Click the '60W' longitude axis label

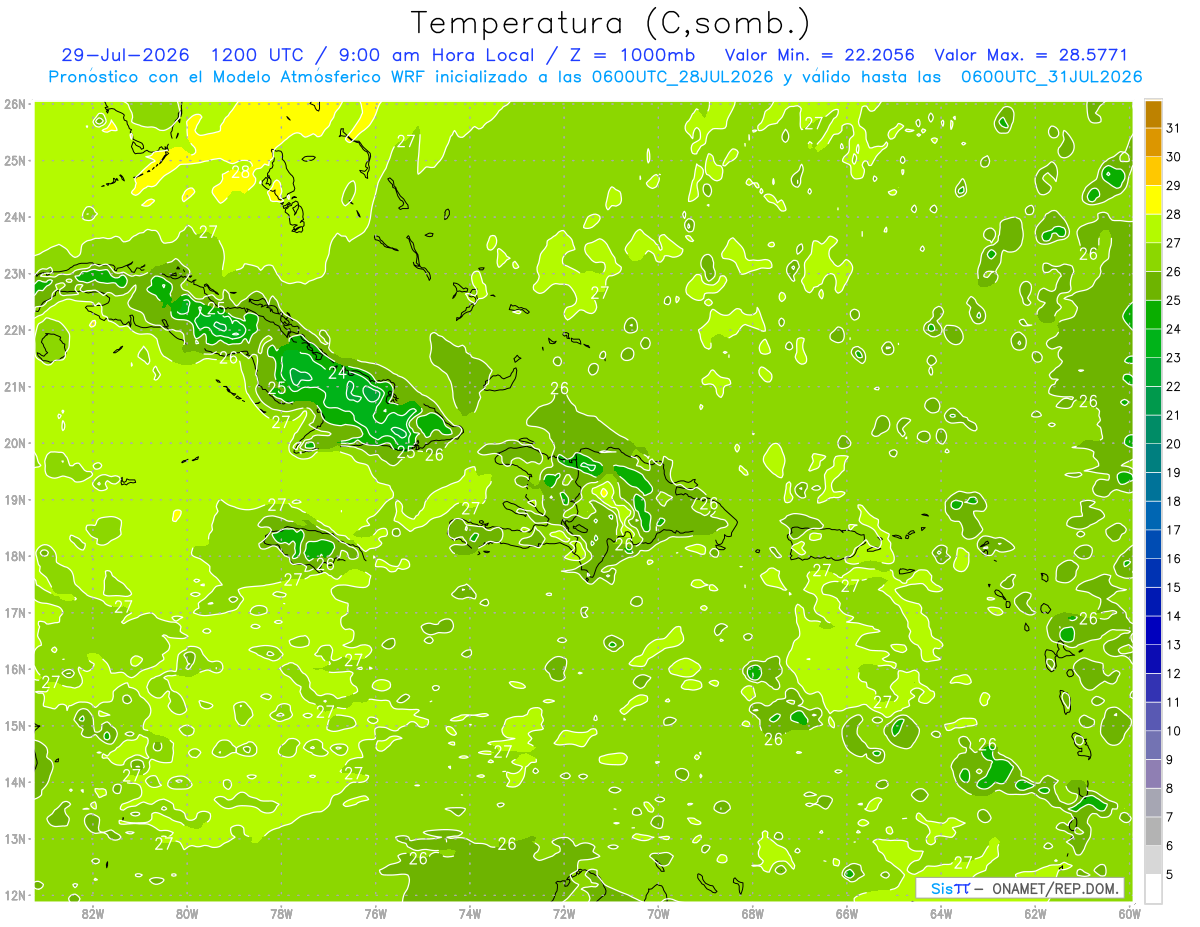[1129, 914]
